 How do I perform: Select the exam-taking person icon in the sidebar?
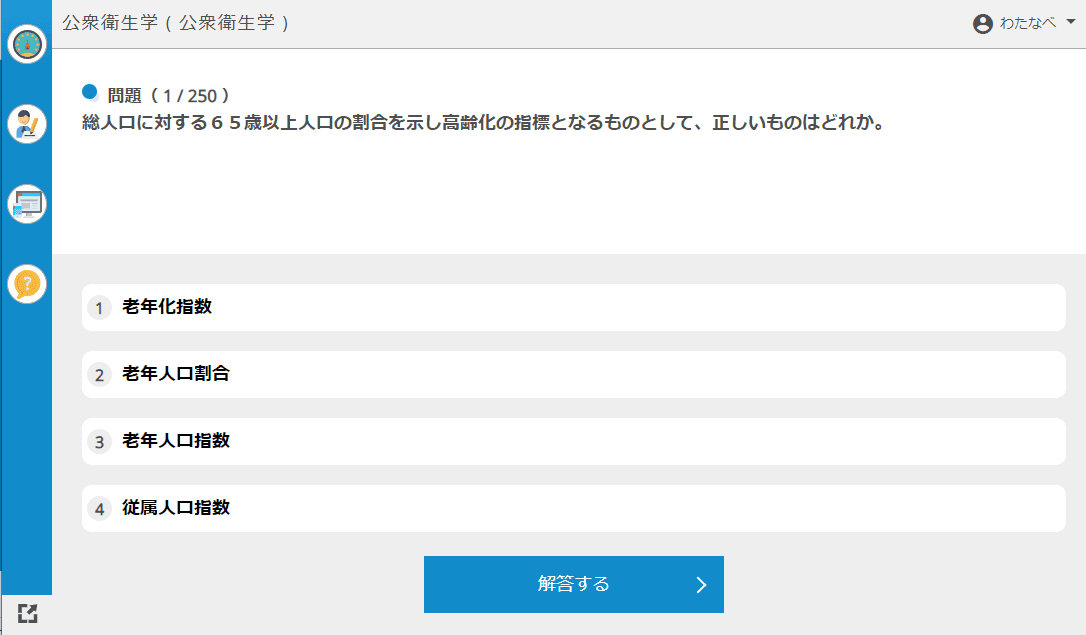pos(26,124)
